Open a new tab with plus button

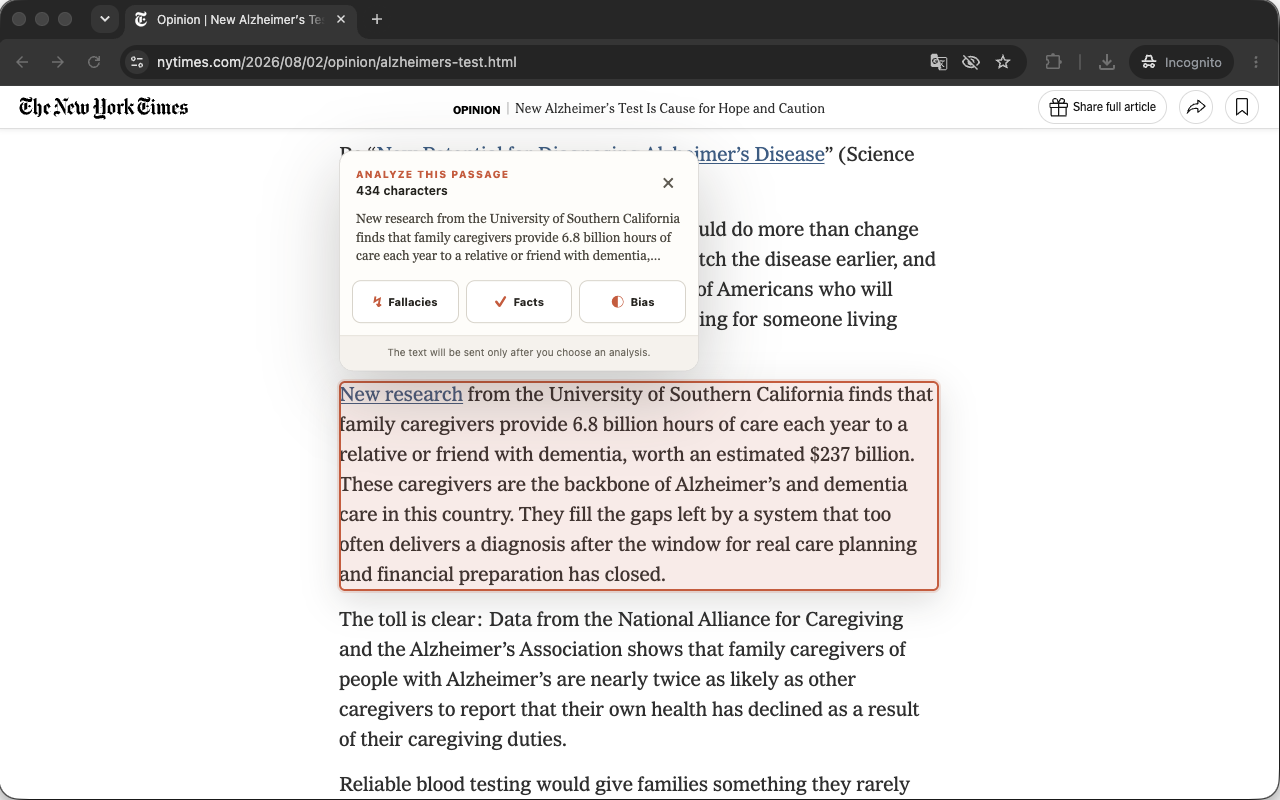[377, 19]
